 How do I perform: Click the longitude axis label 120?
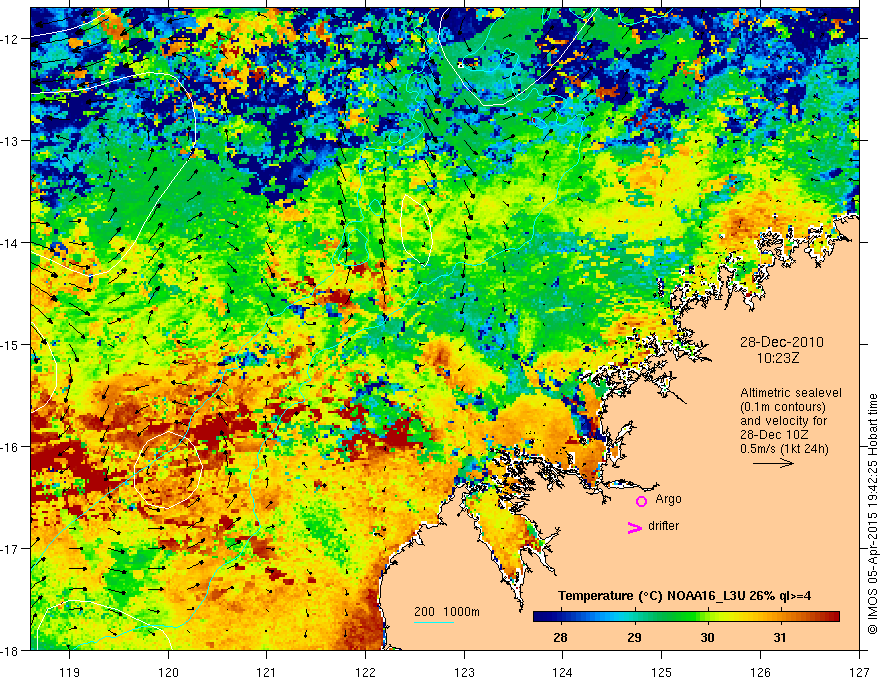click(x=168, y=672)
